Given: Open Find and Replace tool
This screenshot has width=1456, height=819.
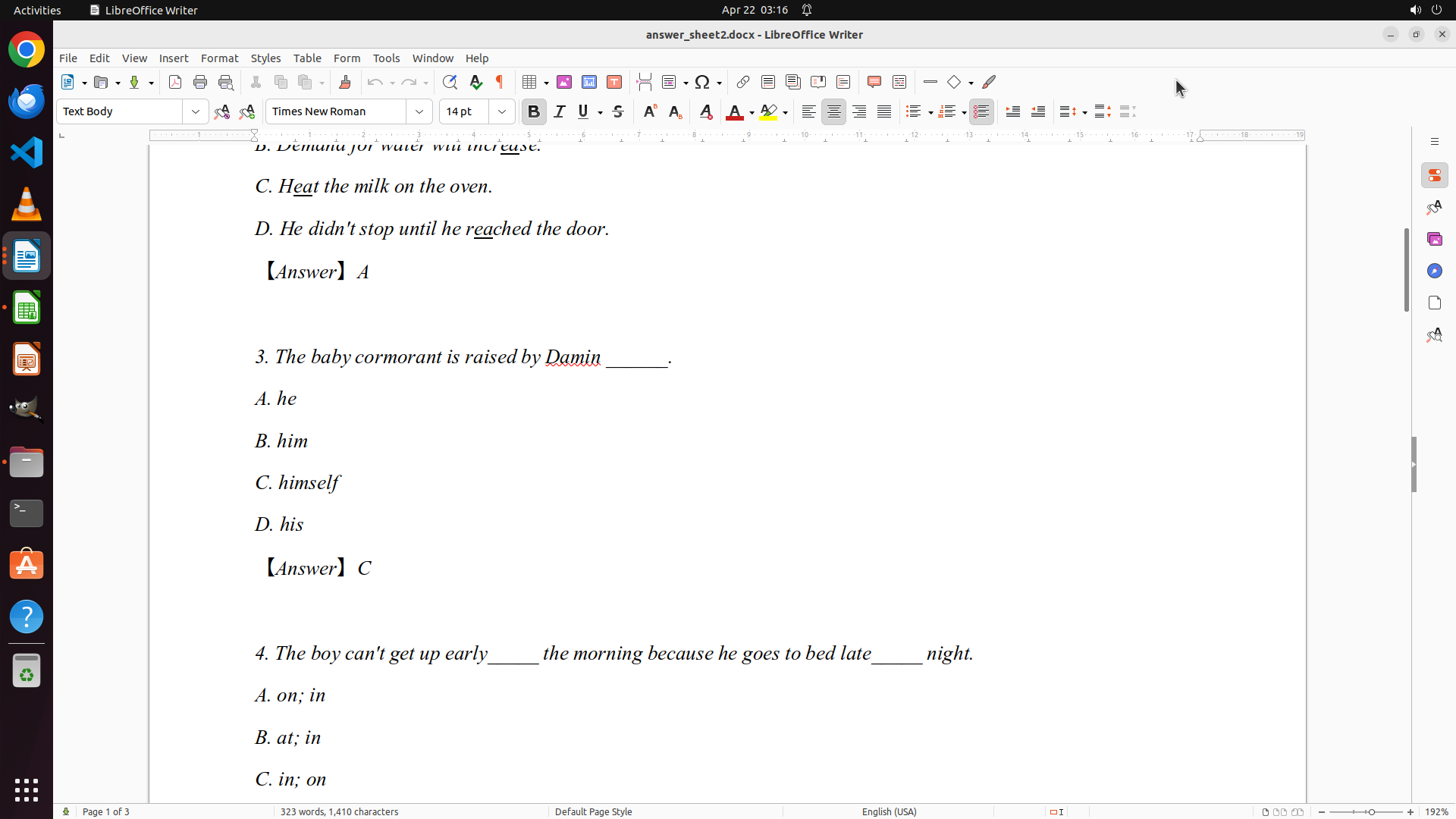Looking at the screenshot, I should [x=450, y=82].
